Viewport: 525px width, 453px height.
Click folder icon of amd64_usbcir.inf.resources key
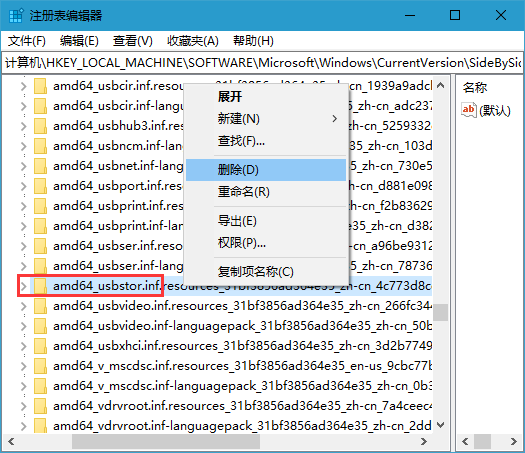(40, 86)
